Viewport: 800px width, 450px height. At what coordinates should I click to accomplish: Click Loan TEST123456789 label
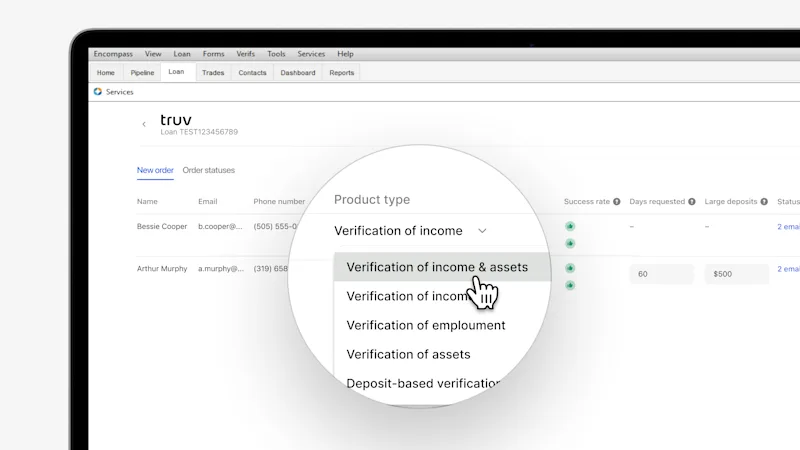click(x=199, y=132)
